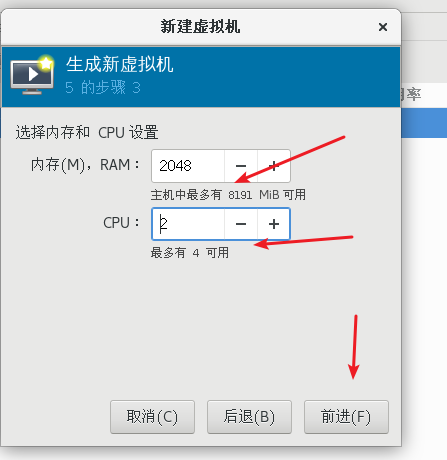Decrease CPU count with minus button

pyautogui.click(x=241, y=224)
